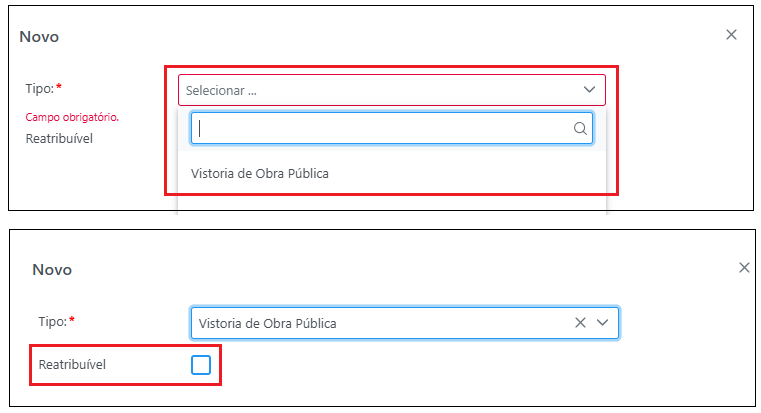Image resolution: width=761 pixels, height=413 pixels.
Task: Open the combo box showing Vistoria de Obra Pública
Action: click(380, 323)
